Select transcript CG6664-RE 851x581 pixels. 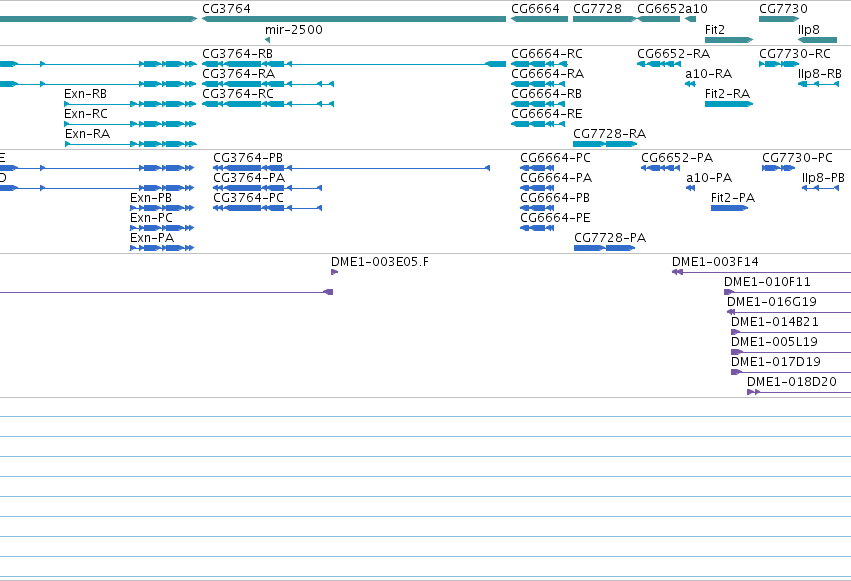click(x=538, y=124)
